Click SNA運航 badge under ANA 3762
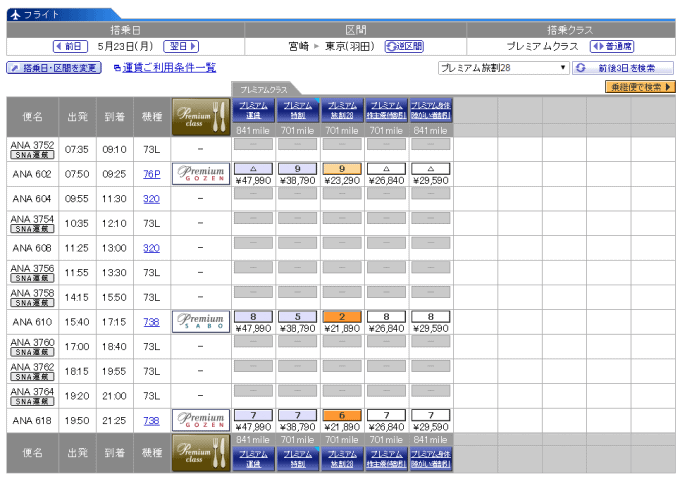680x479 pixels. [33, 377]
